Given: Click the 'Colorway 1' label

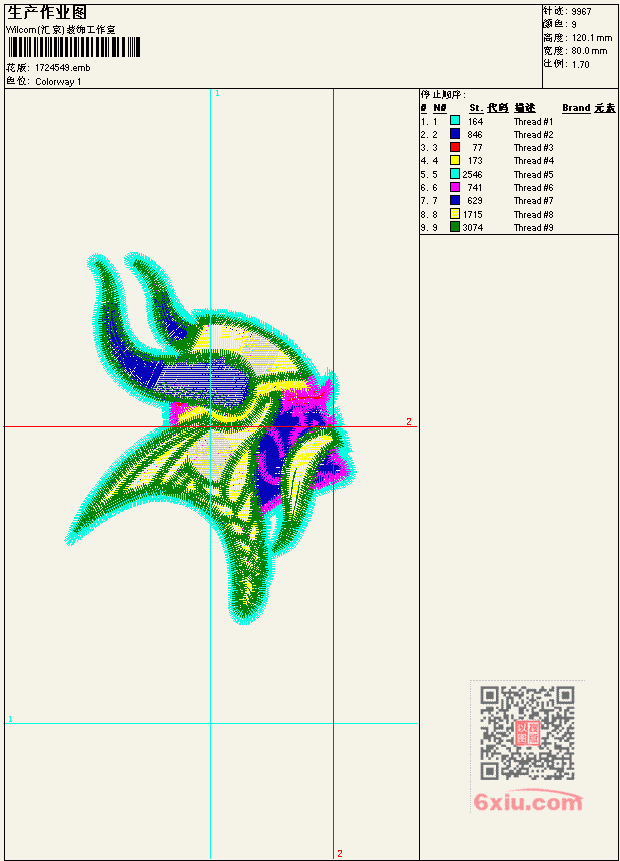Looking at the screenshot, I should pyautogui.click(x=58, y=82).
